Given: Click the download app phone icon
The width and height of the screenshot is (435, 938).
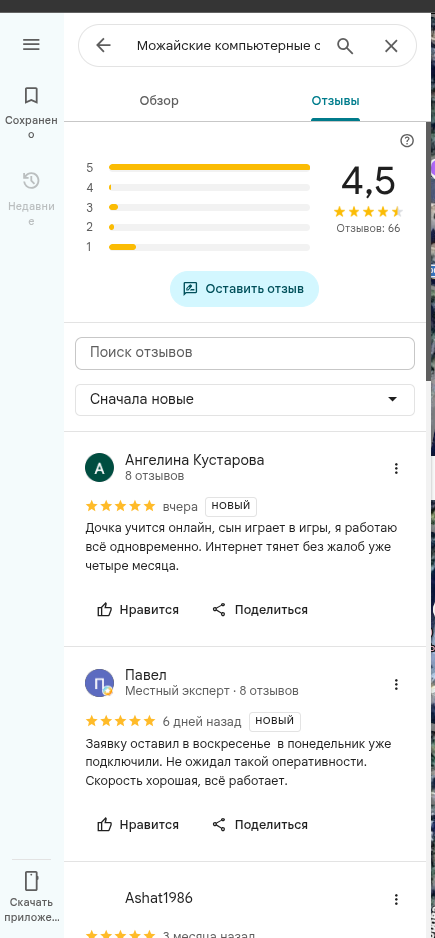Looking at the screenshot, I should coord(31,881).
